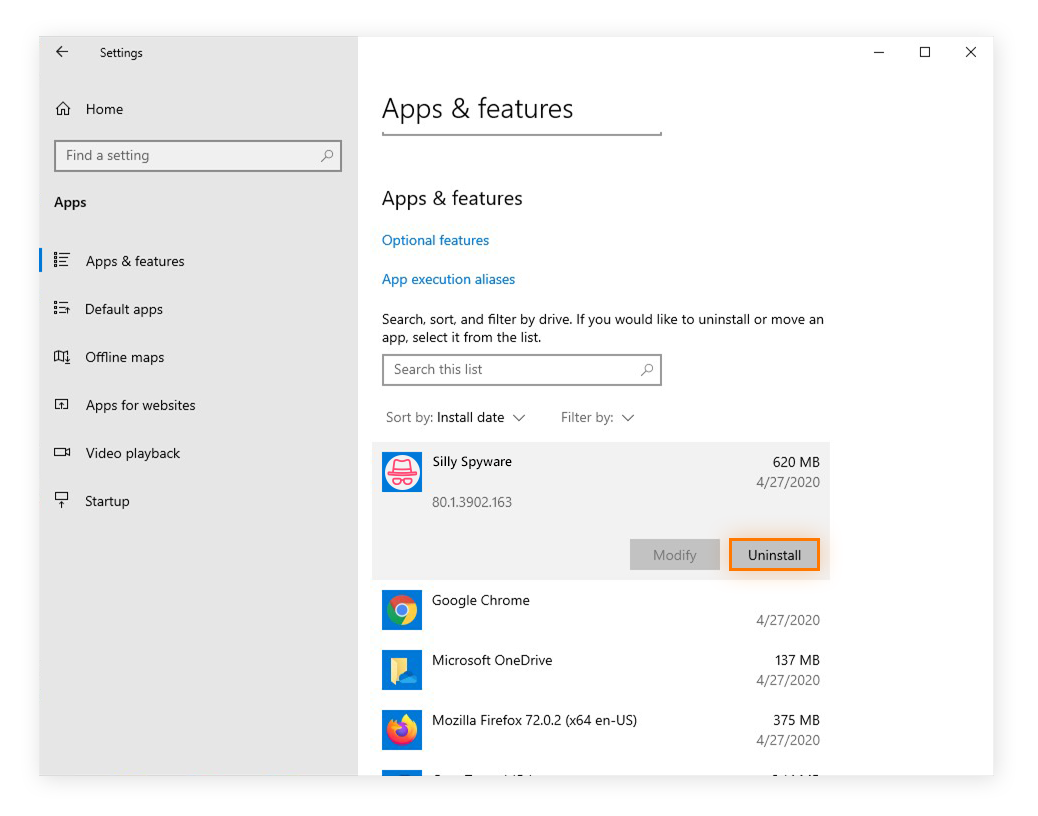Open the Filter by dropdown
The height and width of the screenshot is (816, 1038).
tap(597, 417)
